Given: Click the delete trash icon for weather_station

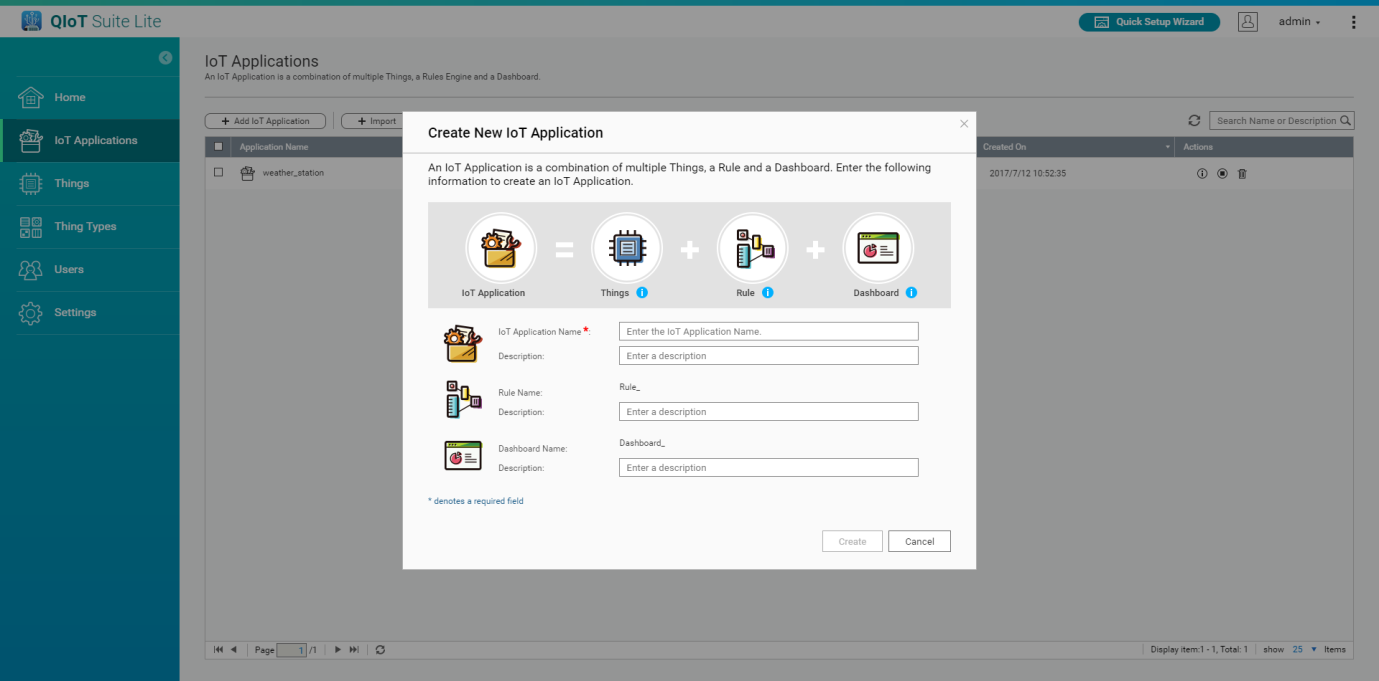Looking at the screenshot, I should point(1242,174).
